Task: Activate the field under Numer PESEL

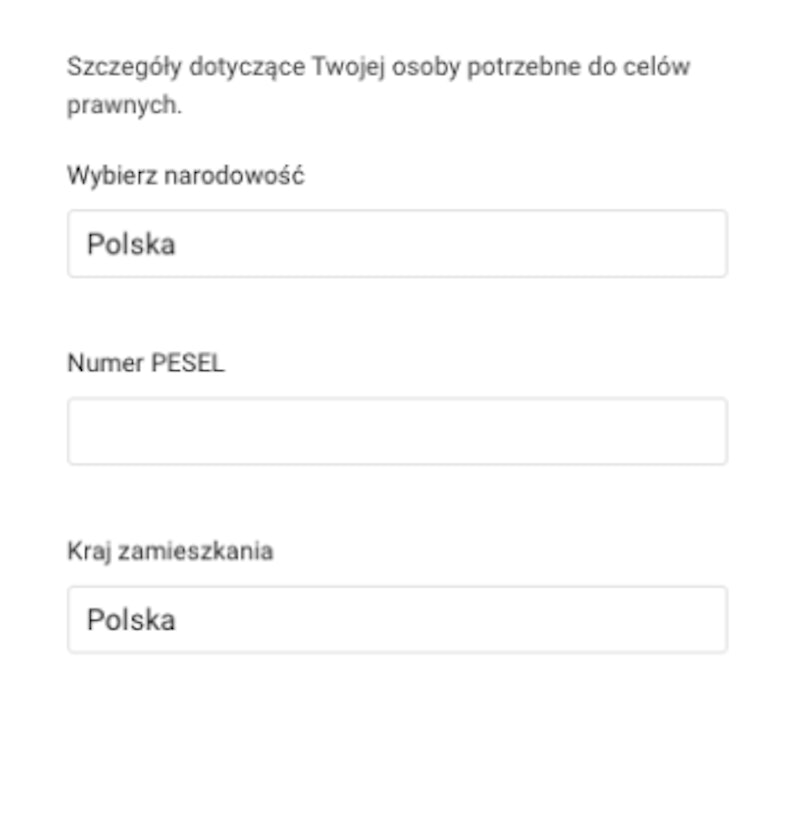Action: tap(397, 432)
